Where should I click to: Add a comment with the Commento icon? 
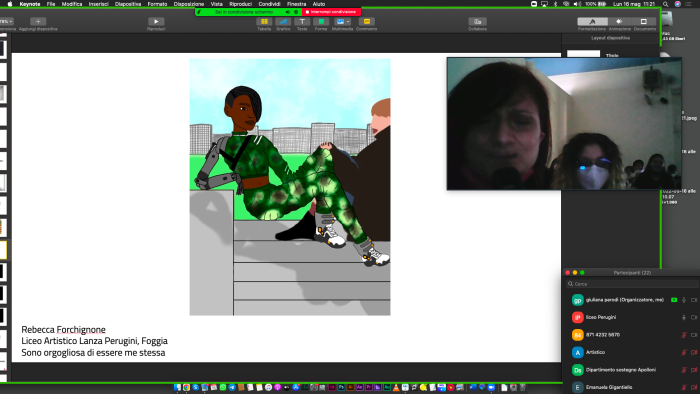coord(367,21)
